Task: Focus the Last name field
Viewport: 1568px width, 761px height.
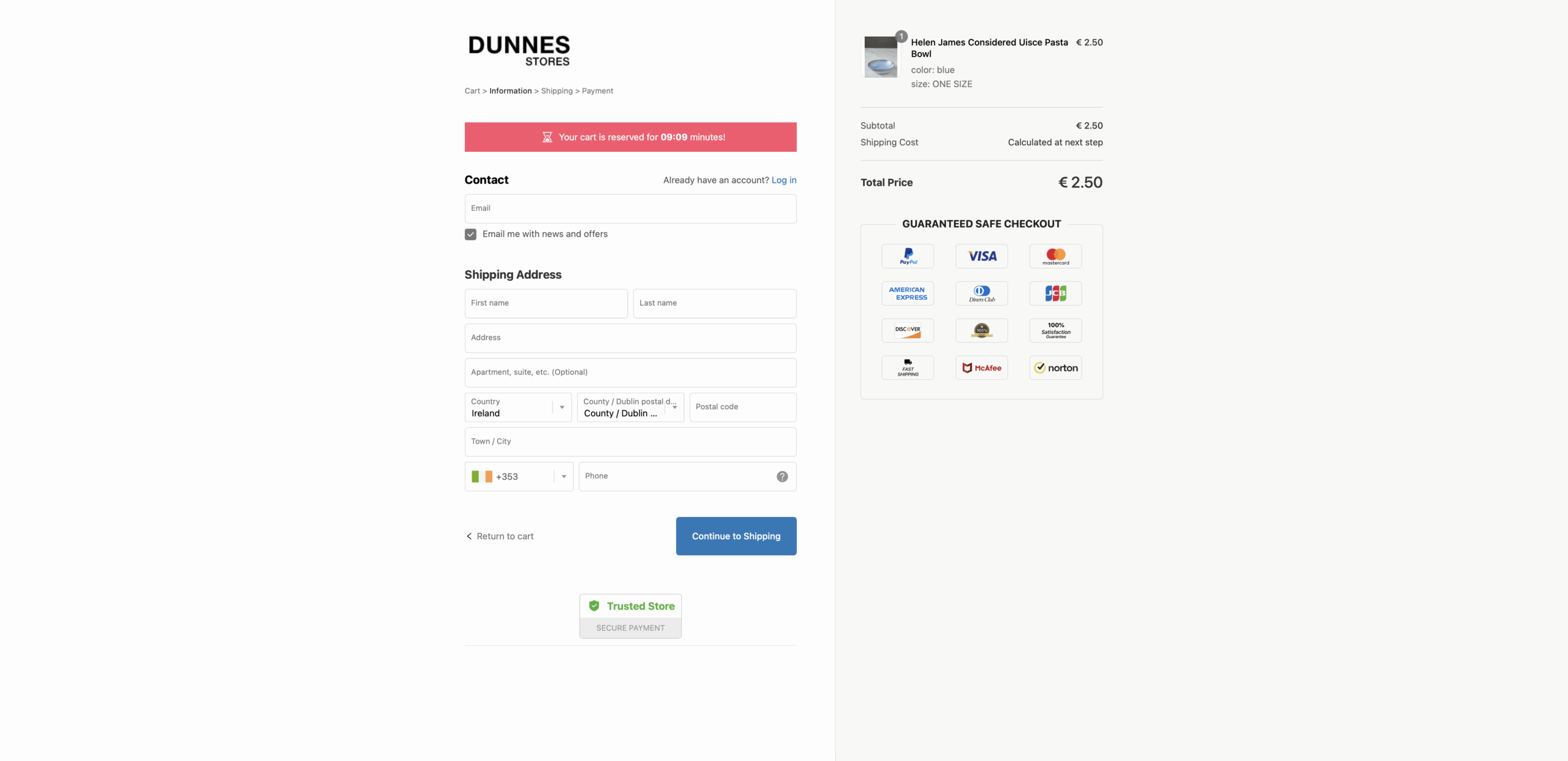Action: point(715,303)
